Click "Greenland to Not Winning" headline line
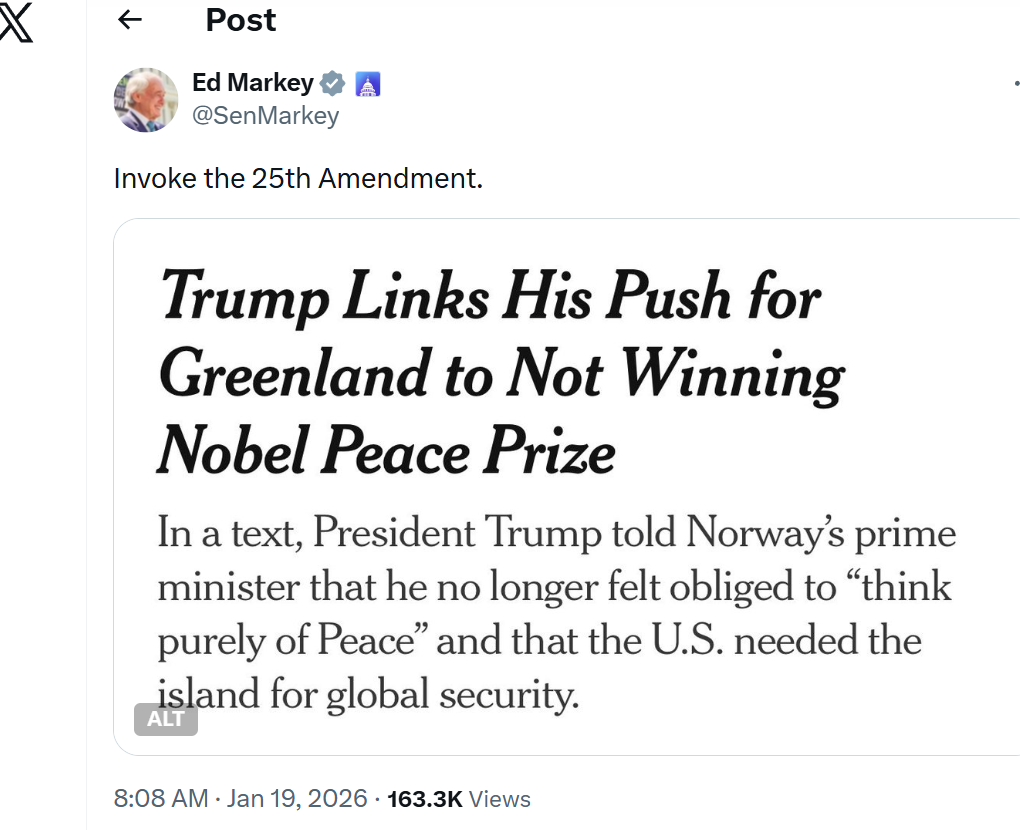Screen dimensions: 1020x830 pyautogui.click(x=501, y=374)
